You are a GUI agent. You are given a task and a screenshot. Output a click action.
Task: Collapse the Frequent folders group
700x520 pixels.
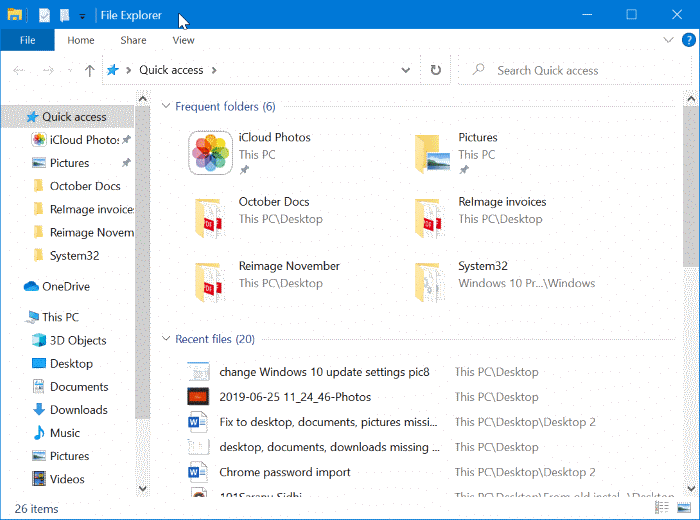(x=166, y=106)
